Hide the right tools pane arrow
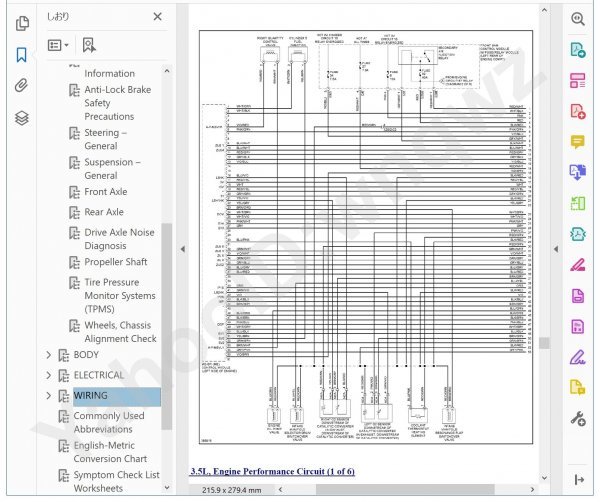Viewport: 600px width, 502px height. 556,249
